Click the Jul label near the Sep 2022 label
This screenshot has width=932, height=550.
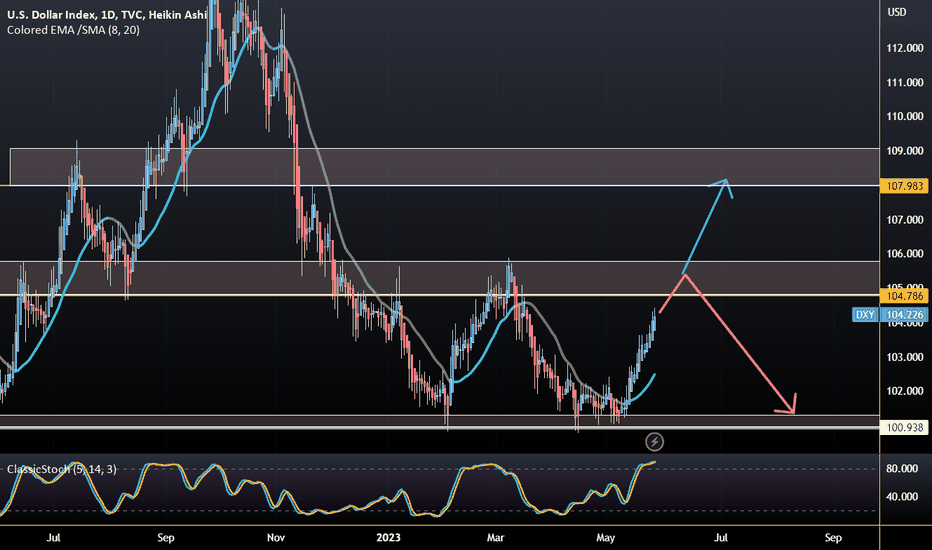pos(53,538)
